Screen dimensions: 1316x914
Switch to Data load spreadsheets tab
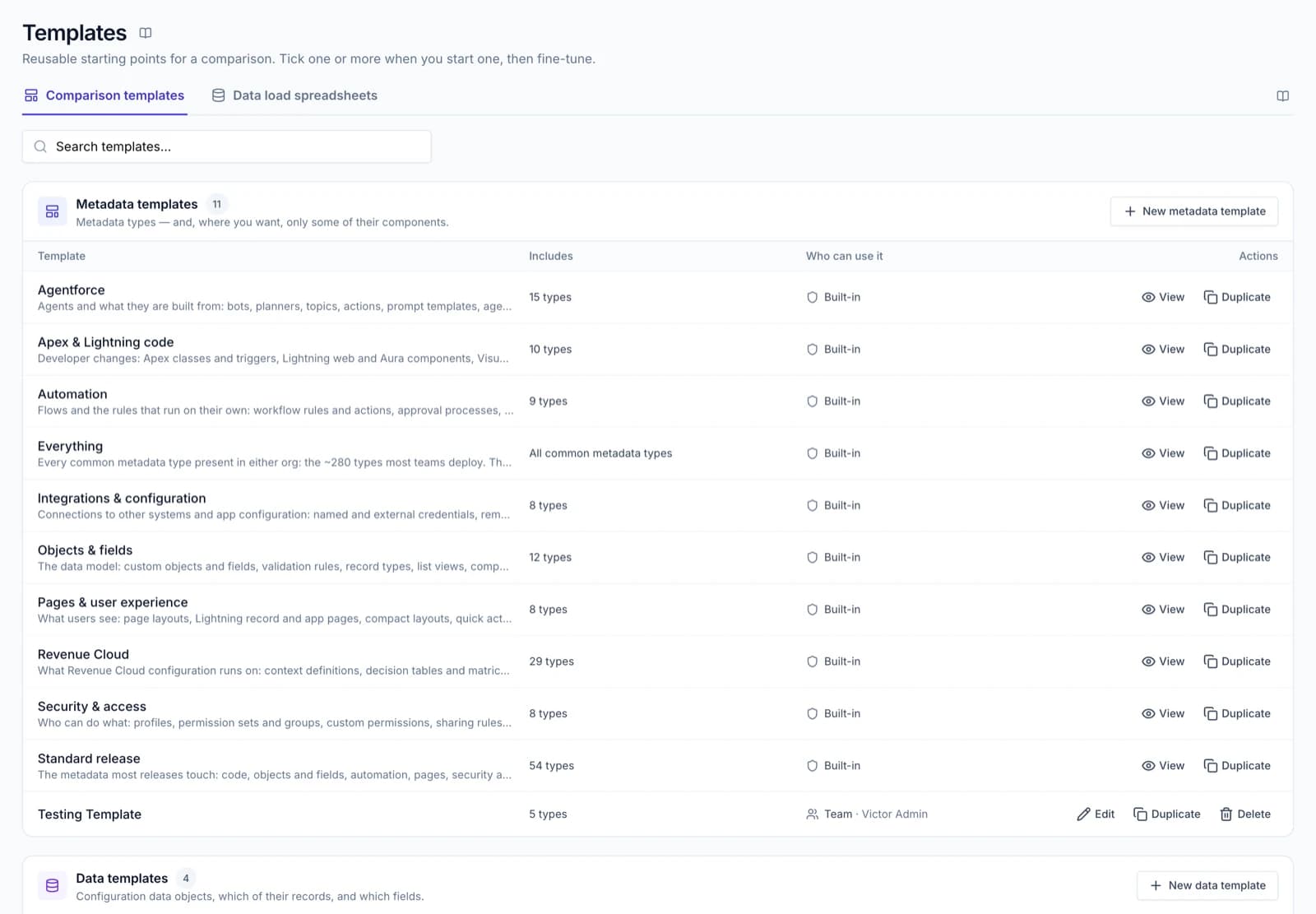pyautogui.click(x=294, y=95)
